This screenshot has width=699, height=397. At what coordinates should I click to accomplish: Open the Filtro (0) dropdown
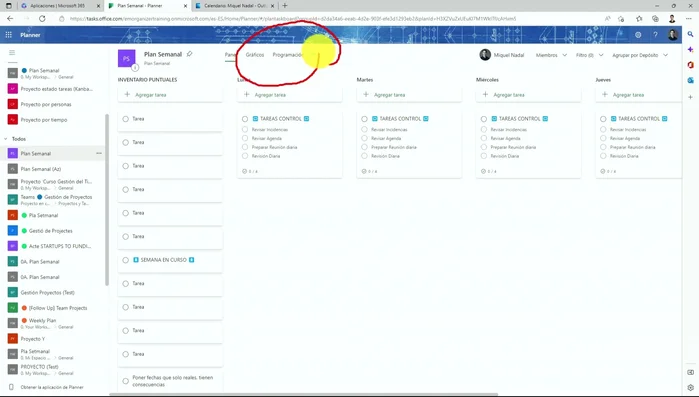point(589,55)
